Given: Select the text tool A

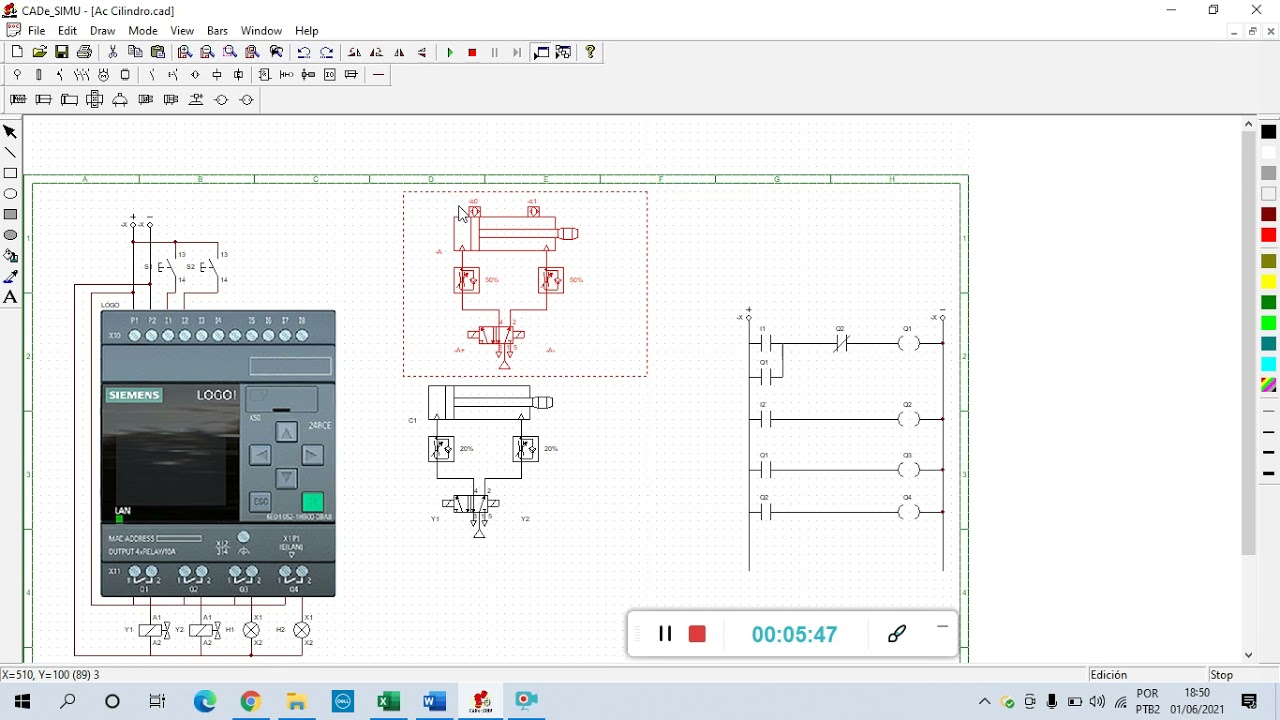Looking at the screenshot, I should [11, 297].
